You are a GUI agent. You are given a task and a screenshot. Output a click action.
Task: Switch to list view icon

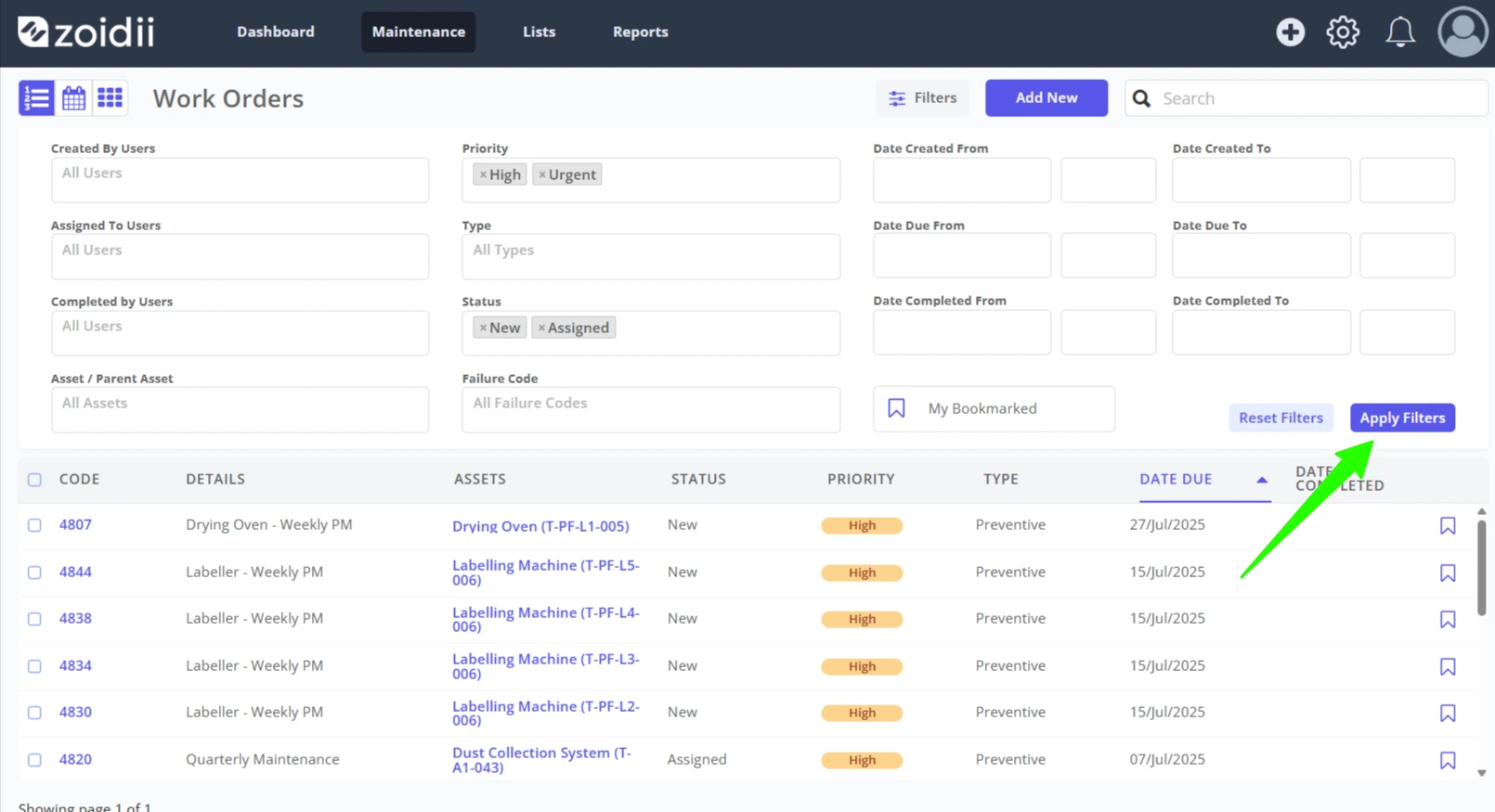tap(37, 97)
